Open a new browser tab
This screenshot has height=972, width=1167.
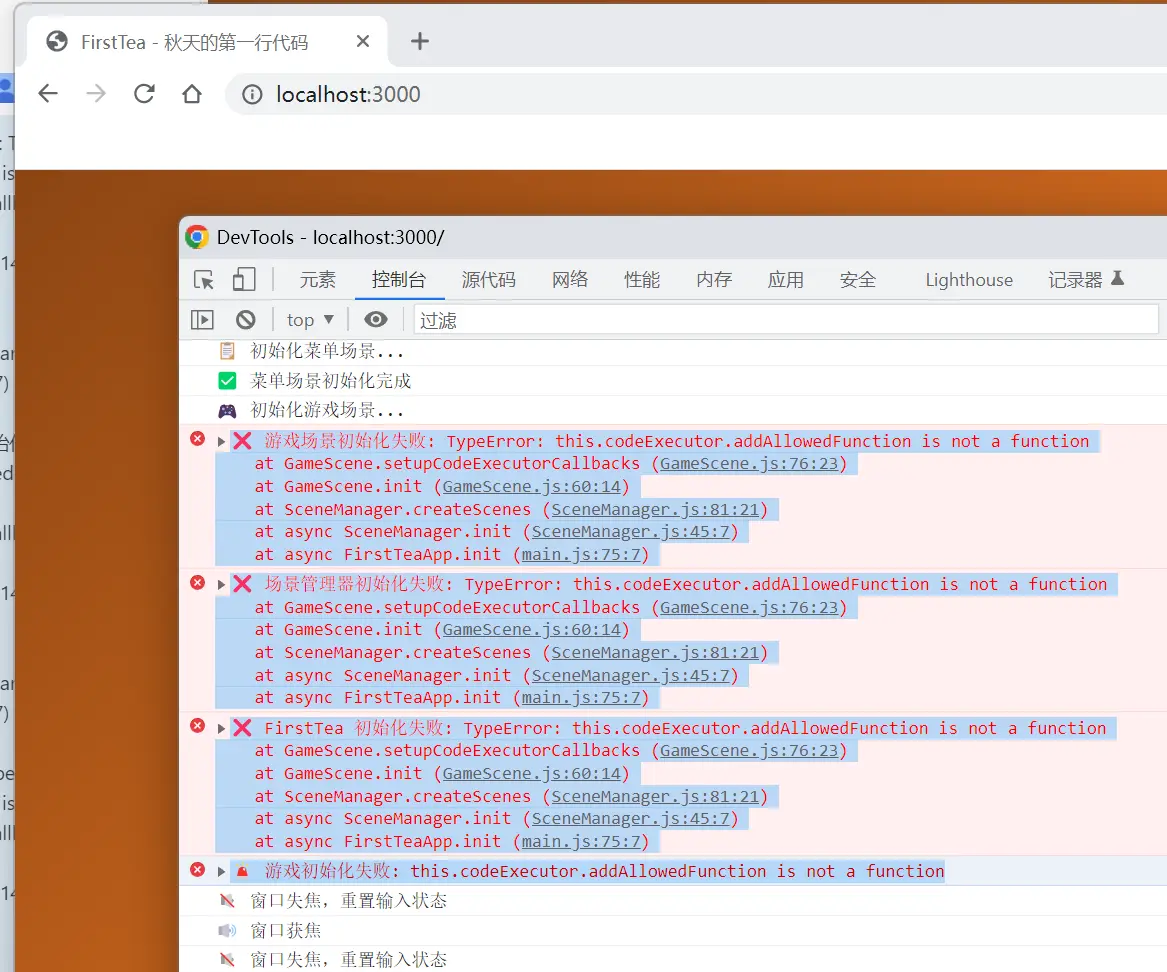420,41
